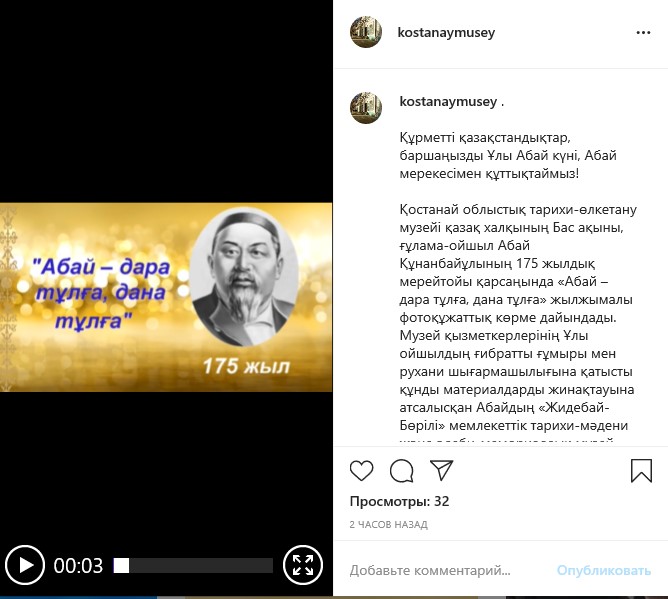668x599 pixels.
Task: Click the "175 жыл" text in the video
Action: tap(246, 366)
